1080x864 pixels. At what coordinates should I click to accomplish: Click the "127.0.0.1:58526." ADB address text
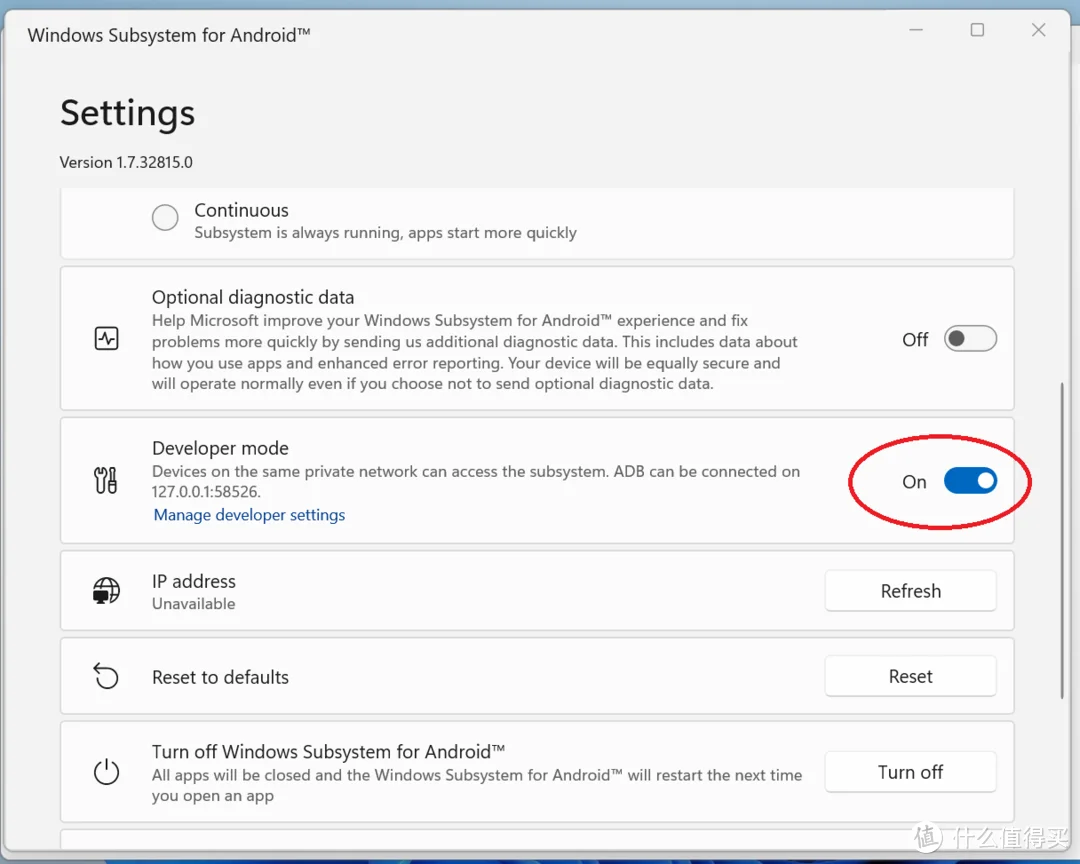(x=207, y=492)
